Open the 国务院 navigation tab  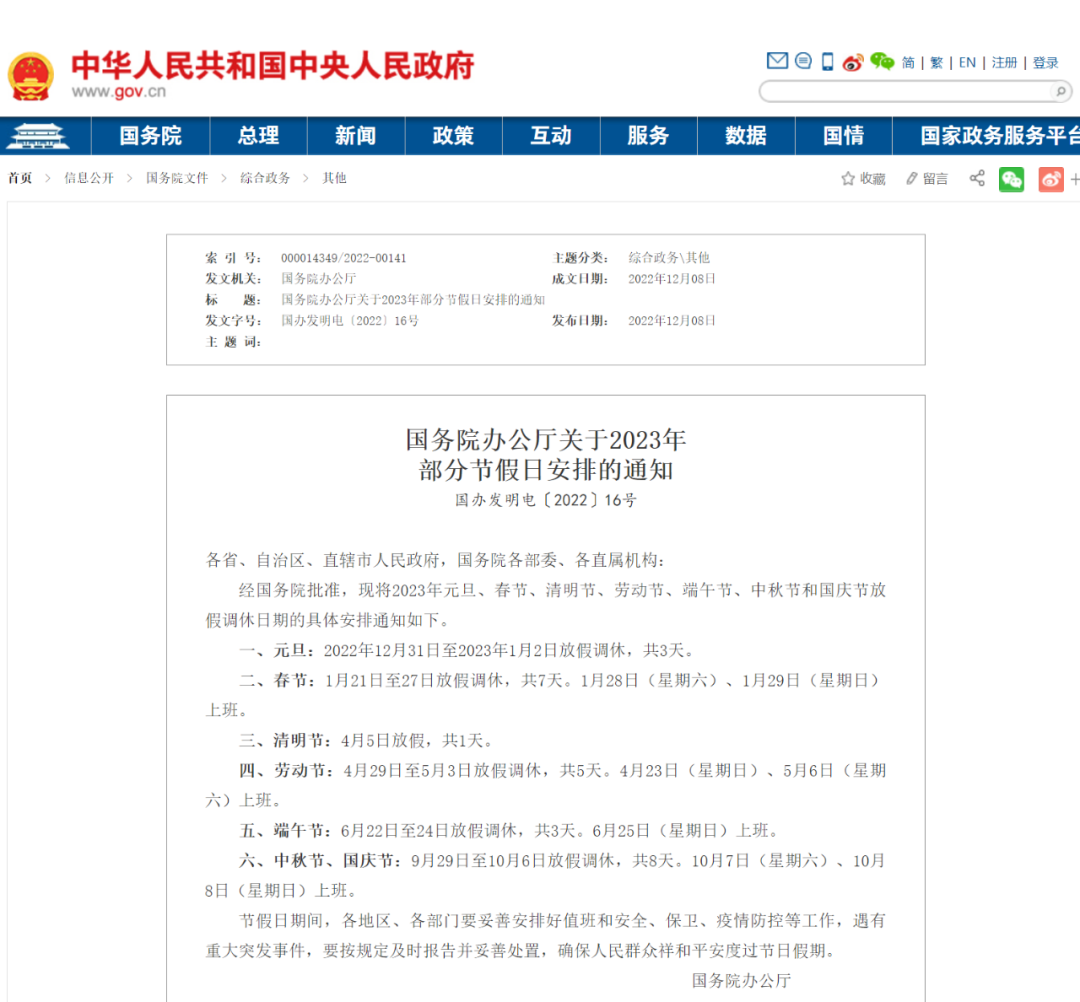[150, 136]
